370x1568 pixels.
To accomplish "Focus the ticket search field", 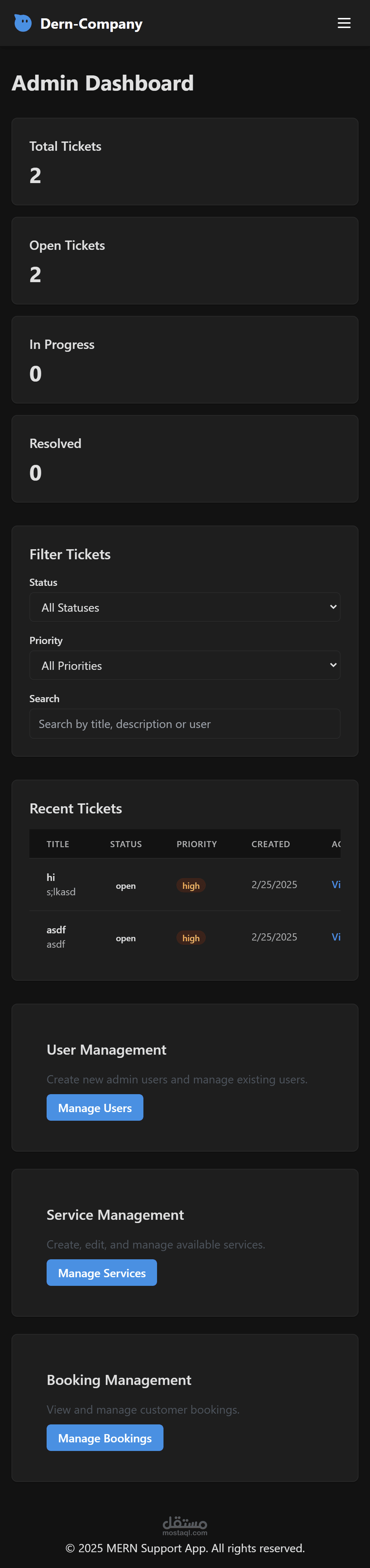I will 185,724.
